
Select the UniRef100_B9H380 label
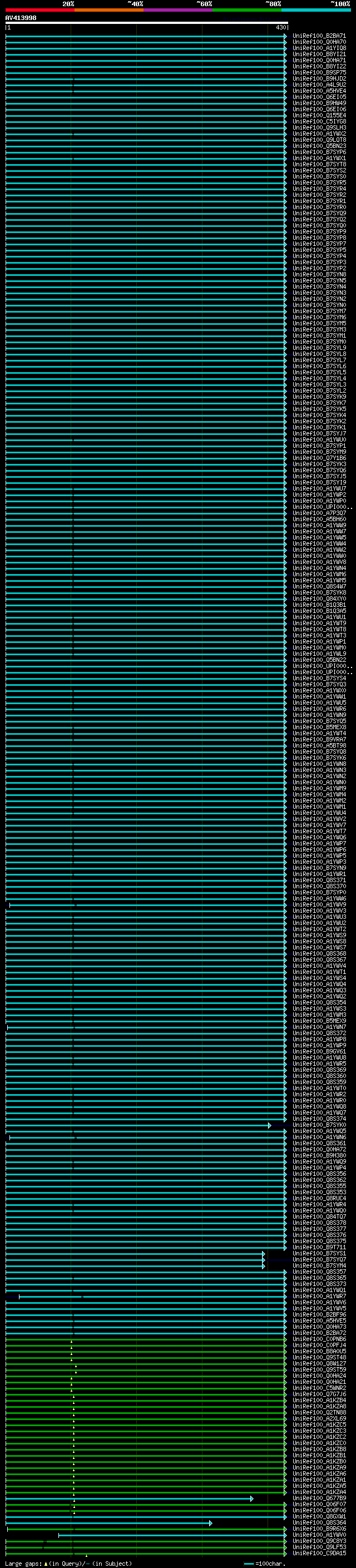(x=319, y=1155)
